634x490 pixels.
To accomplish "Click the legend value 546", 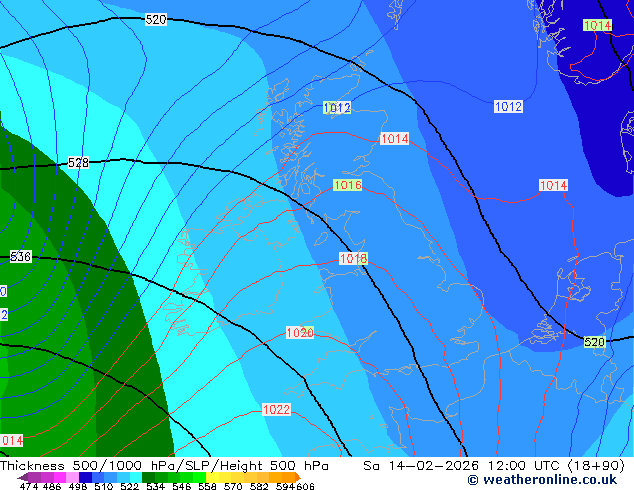I will click(182, 486).
